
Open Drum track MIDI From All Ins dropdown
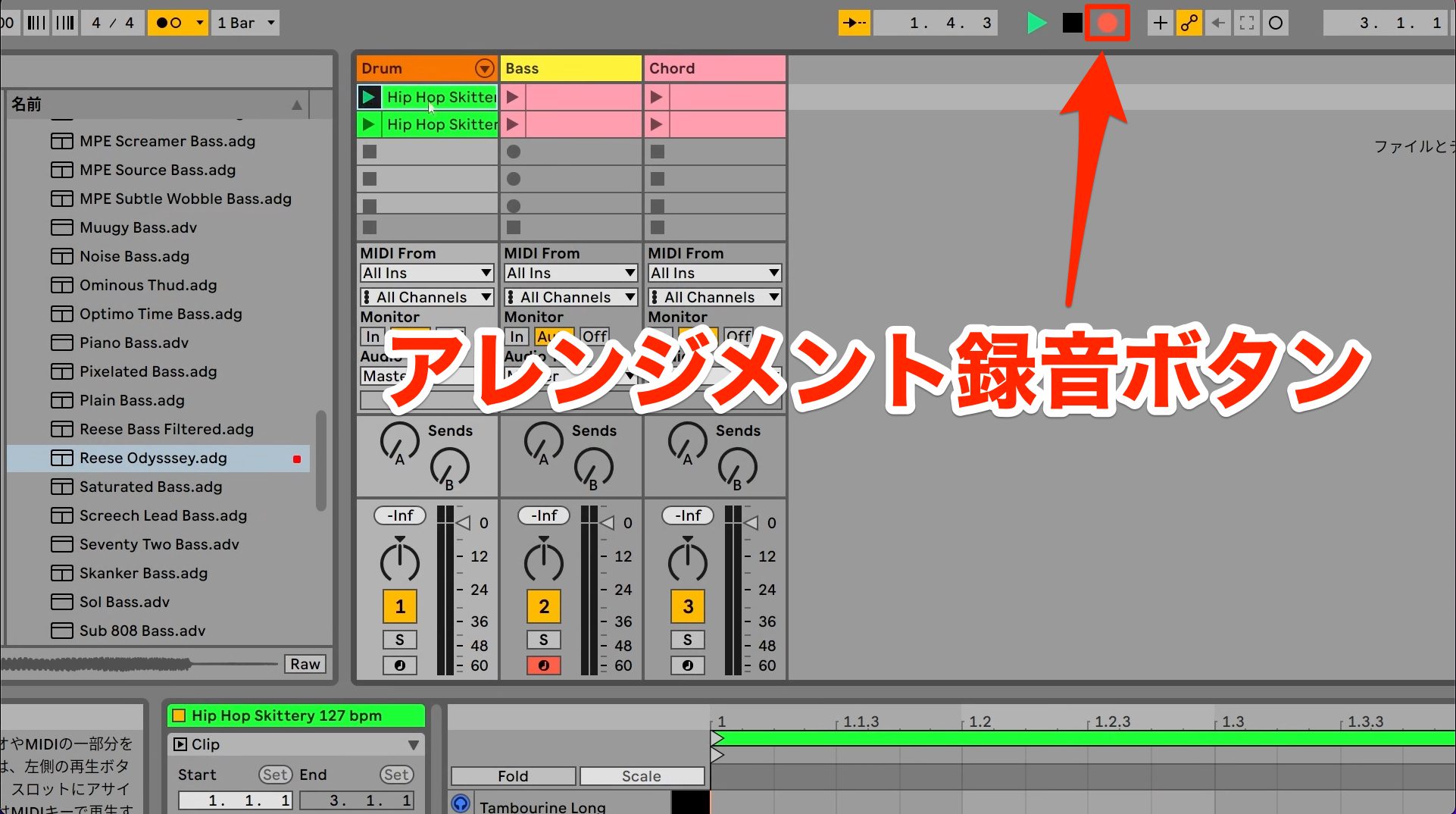(x=426, y=273)
